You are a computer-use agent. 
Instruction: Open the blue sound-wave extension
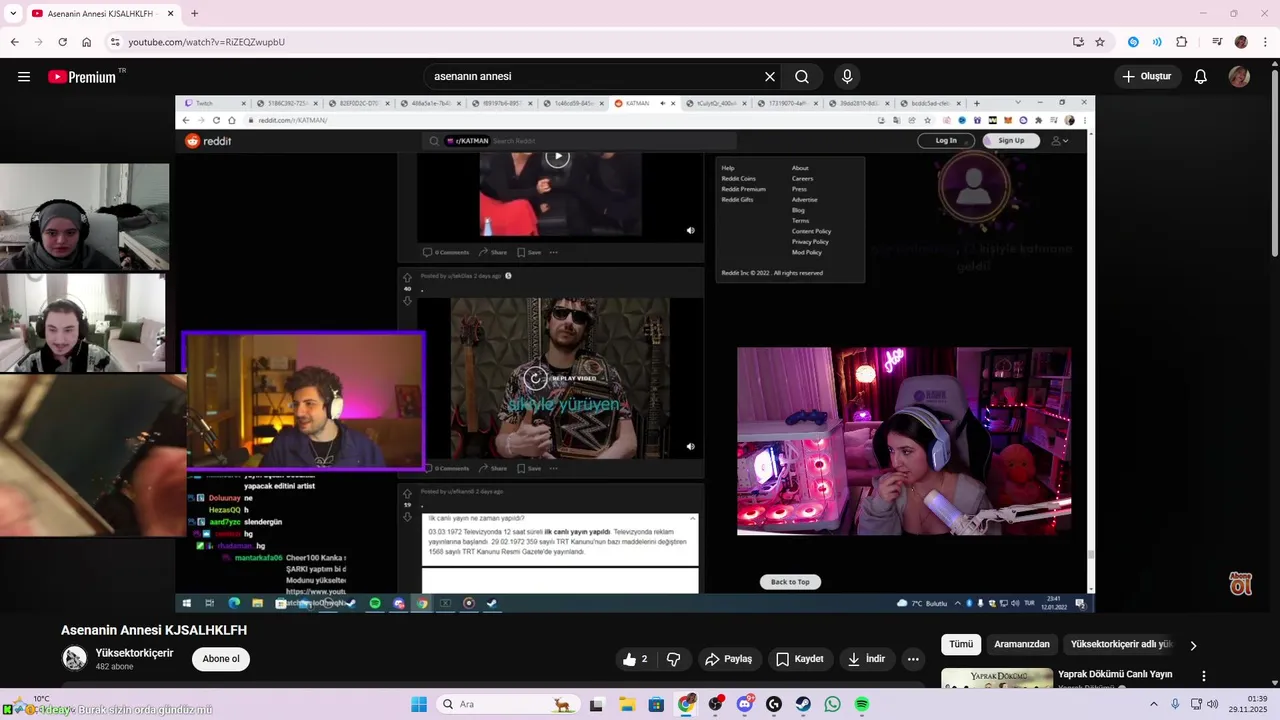tap(1157, 42)
